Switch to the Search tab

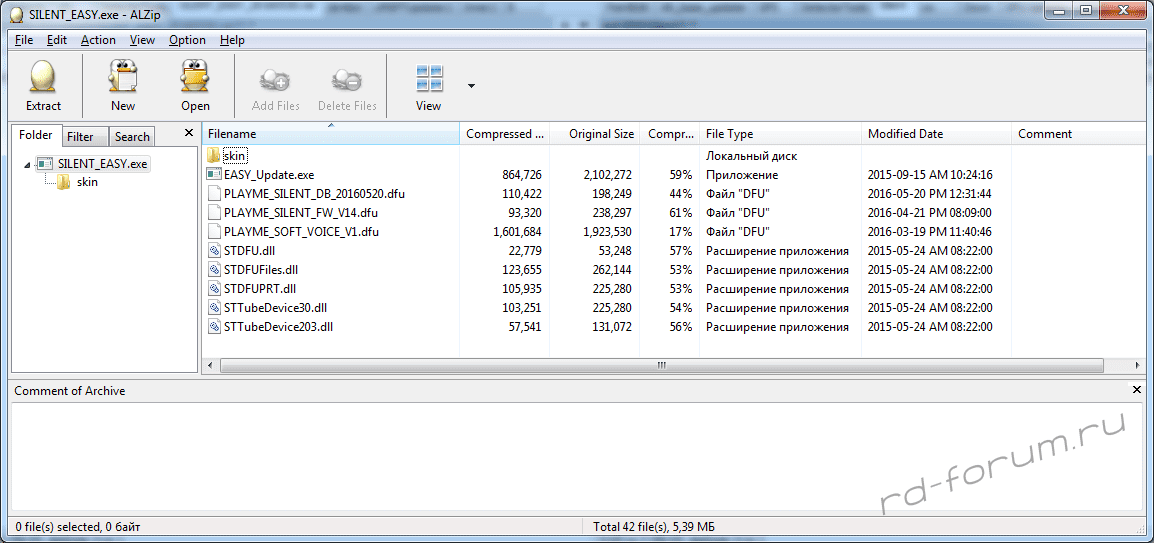pyautogui.click(x=132, y=137)
